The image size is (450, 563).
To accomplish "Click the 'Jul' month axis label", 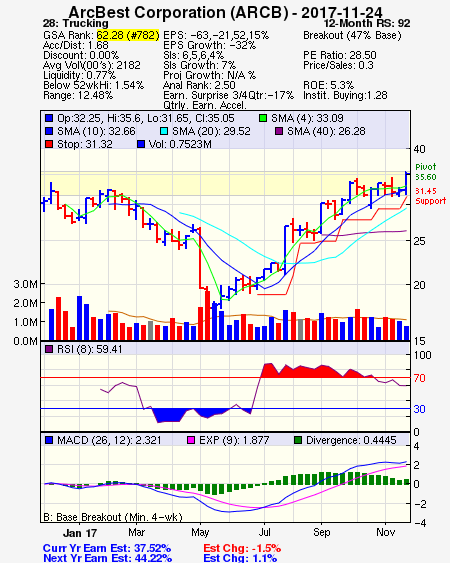I will (x=265, y=532).
